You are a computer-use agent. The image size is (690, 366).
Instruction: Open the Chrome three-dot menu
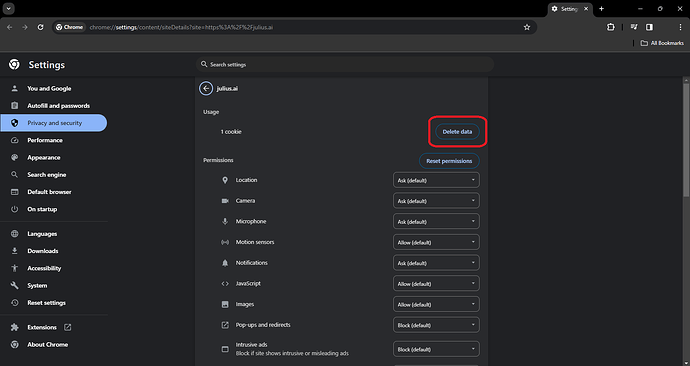[x=680, y=27]
